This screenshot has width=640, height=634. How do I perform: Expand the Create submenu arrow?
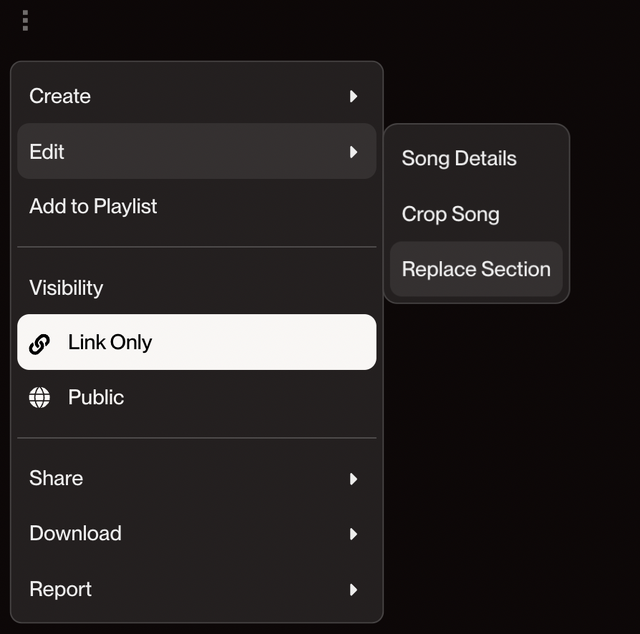(x=353, y=96)
